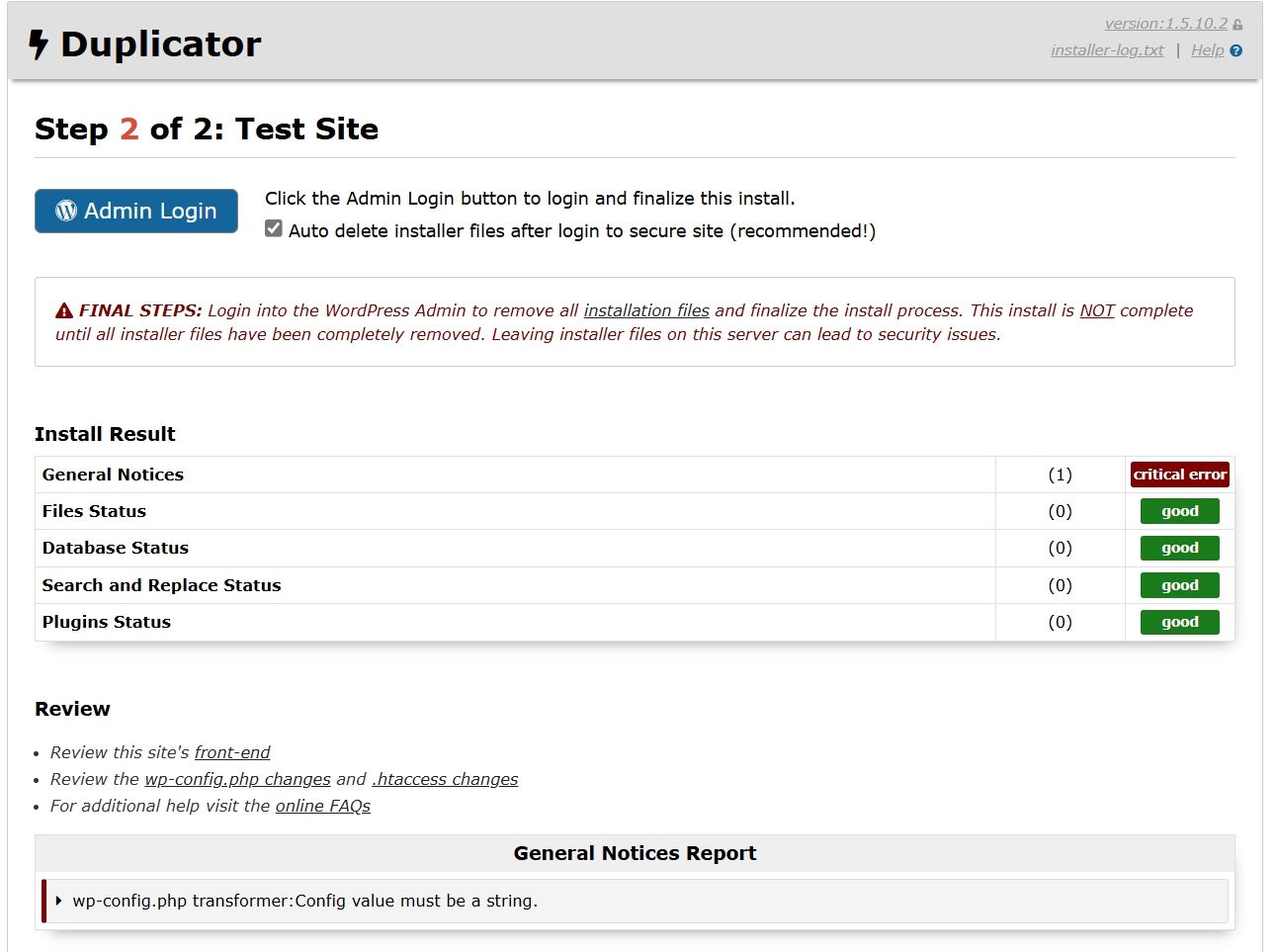Image resolution: width=1276 pixels, height=952 pixels.
Task: Click the NOT underlined text in final steps
Action: [x=1096, y=310]
